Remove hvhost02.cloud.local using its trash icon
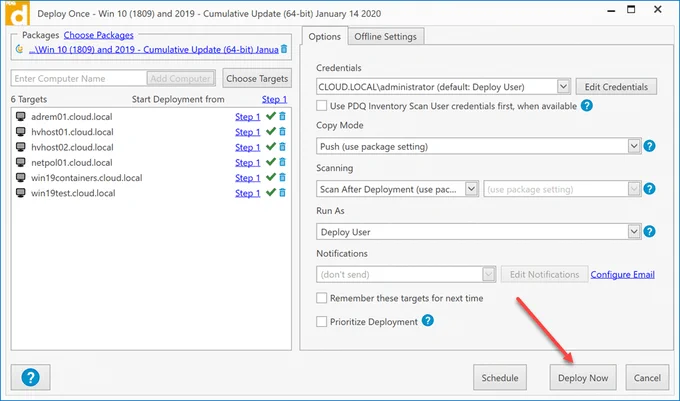This screenshot has width=680, height=401. (x=282, y=147)
